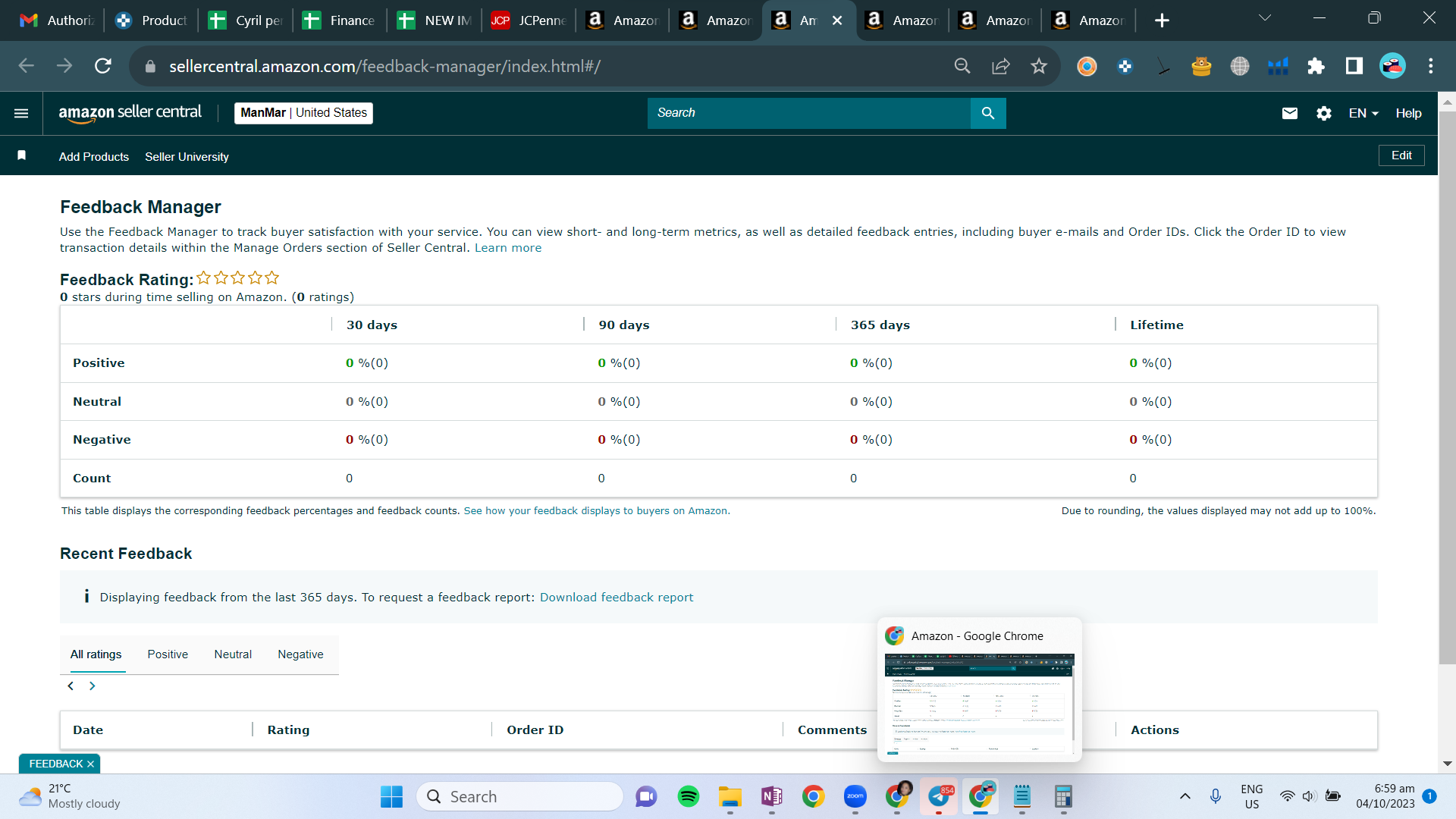The height and width of the screenshot is (819, 1456).
Task: Open the Seller Central hamburger menu
Action: click(21, 114)
